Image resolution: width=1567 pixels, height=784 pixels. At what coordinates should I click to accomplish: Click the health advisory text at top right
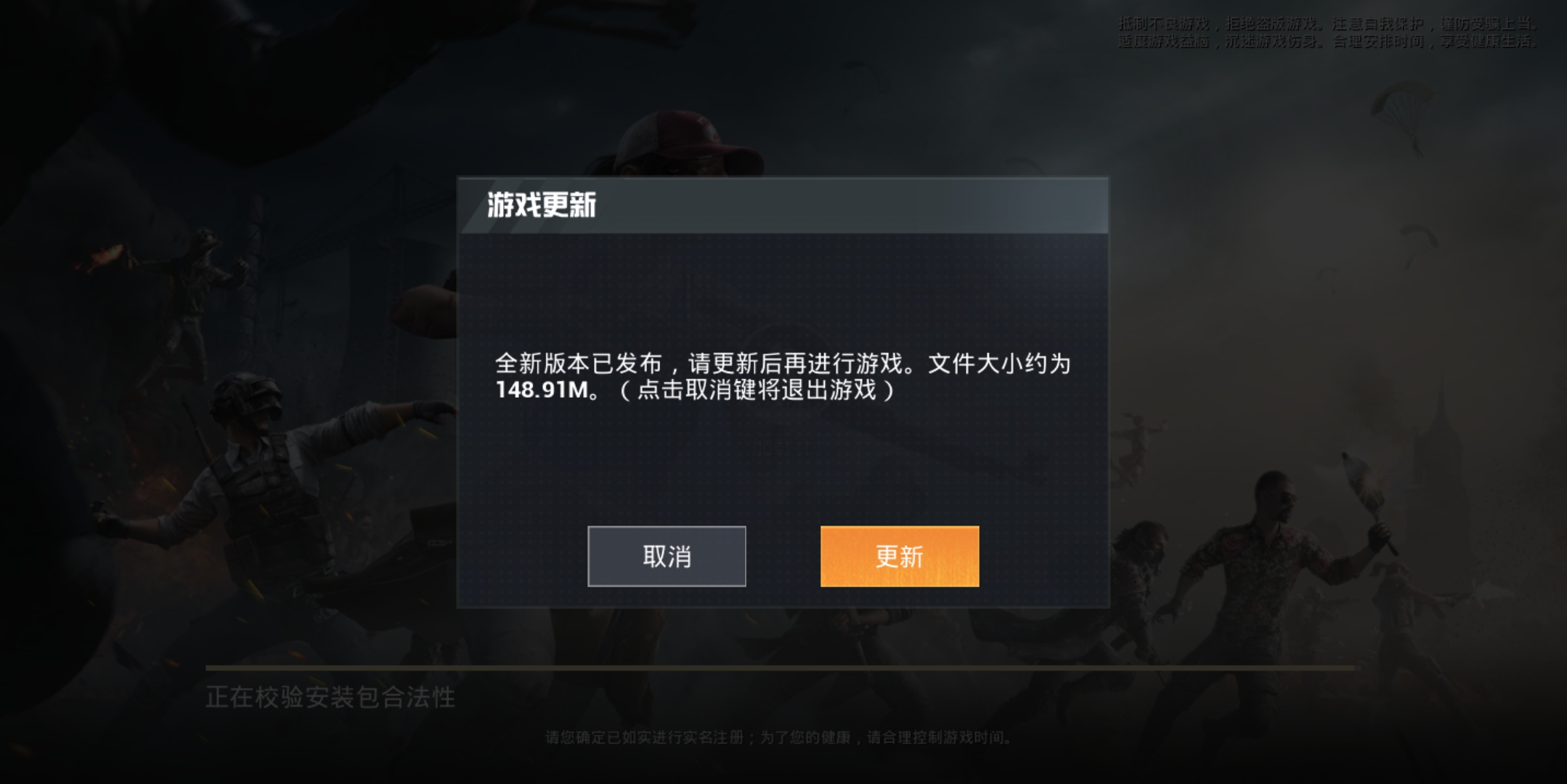pos(1328,33)
